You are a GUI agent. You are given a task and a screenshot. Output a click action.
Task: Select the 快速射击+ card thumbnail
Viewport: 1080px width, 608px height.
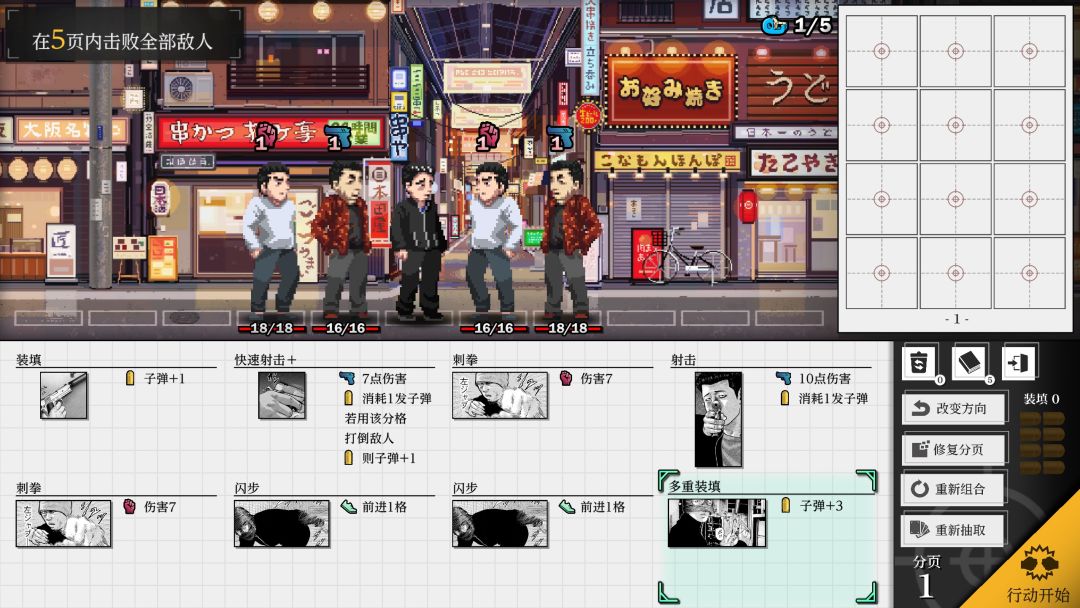pyautogui.click(x=282, y=395)
